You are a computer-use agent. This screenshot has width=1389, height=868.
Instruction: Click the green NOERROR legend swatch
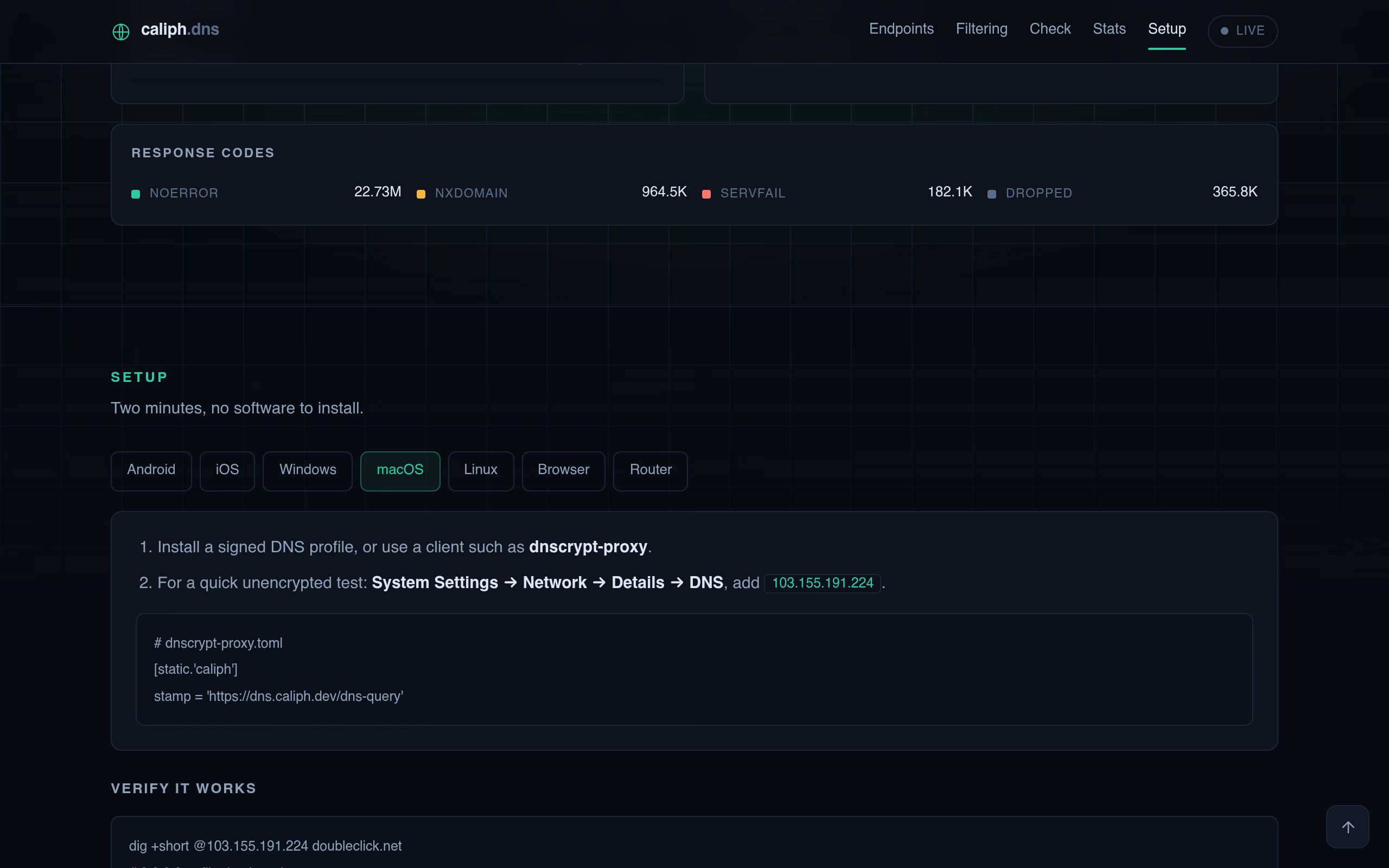(x=136, y=194)
